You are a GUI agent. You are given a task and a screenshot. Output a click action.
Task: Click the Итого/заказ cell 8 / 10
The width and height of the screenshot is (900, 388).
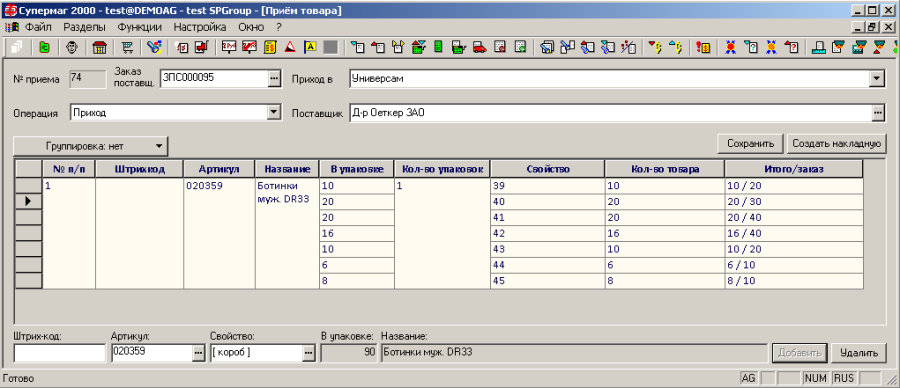click(794, 281)
